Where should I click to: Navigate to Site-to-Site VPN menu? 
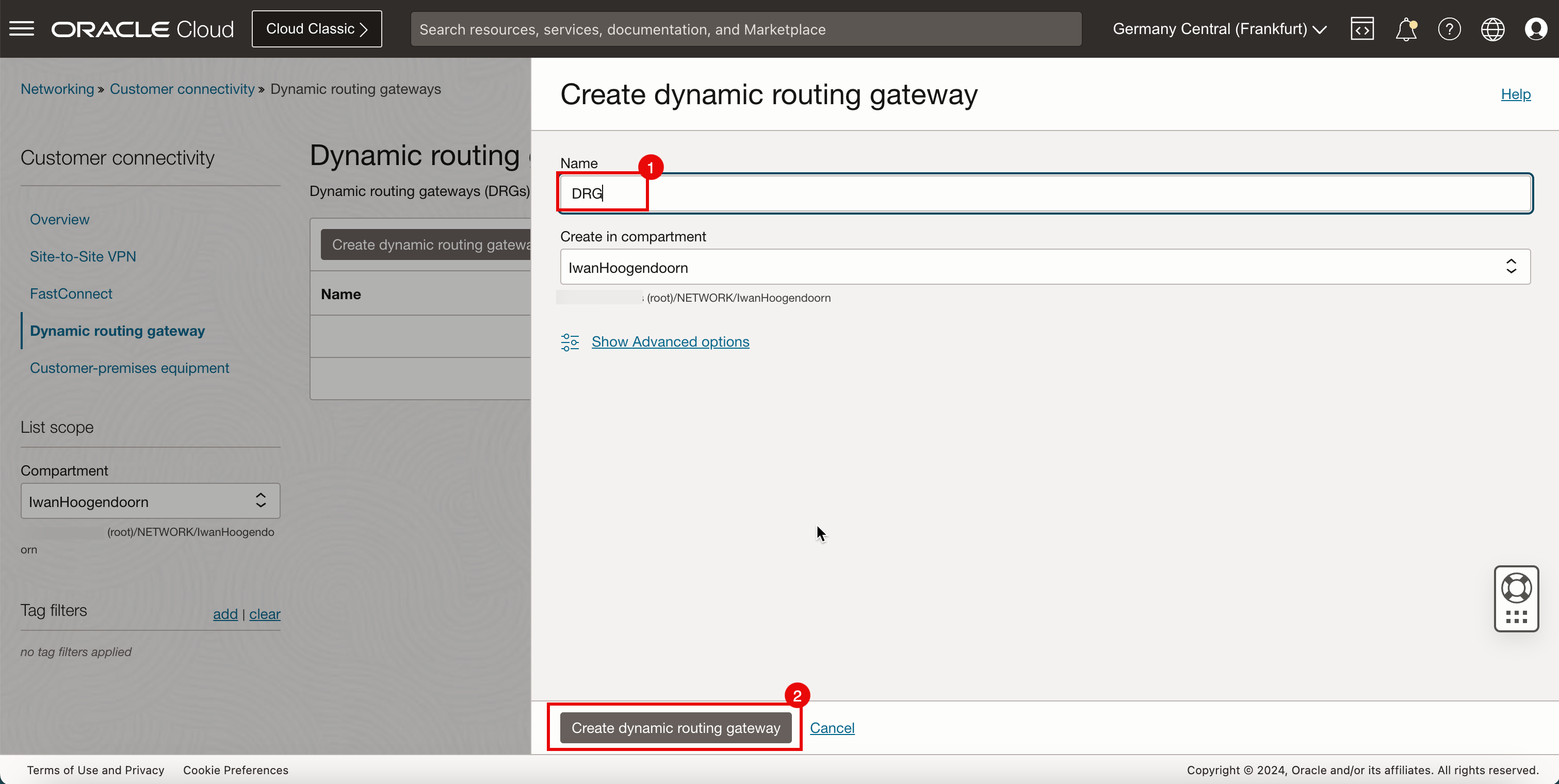tap(84, 256)
